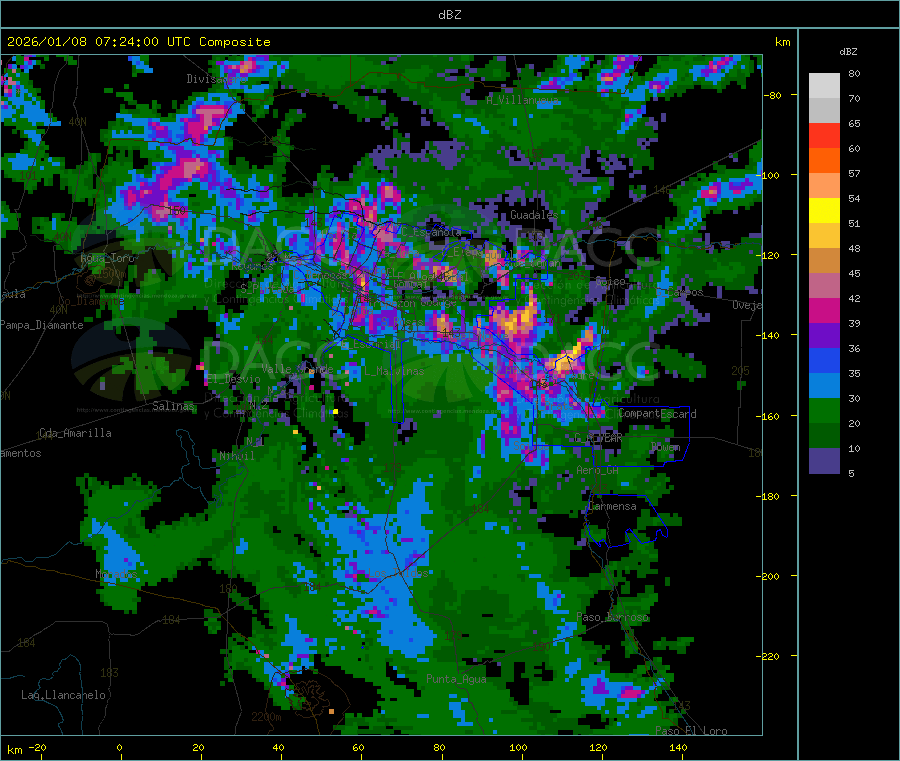Click the violet 36-39 dBZ legend swatch

point(824,336)
